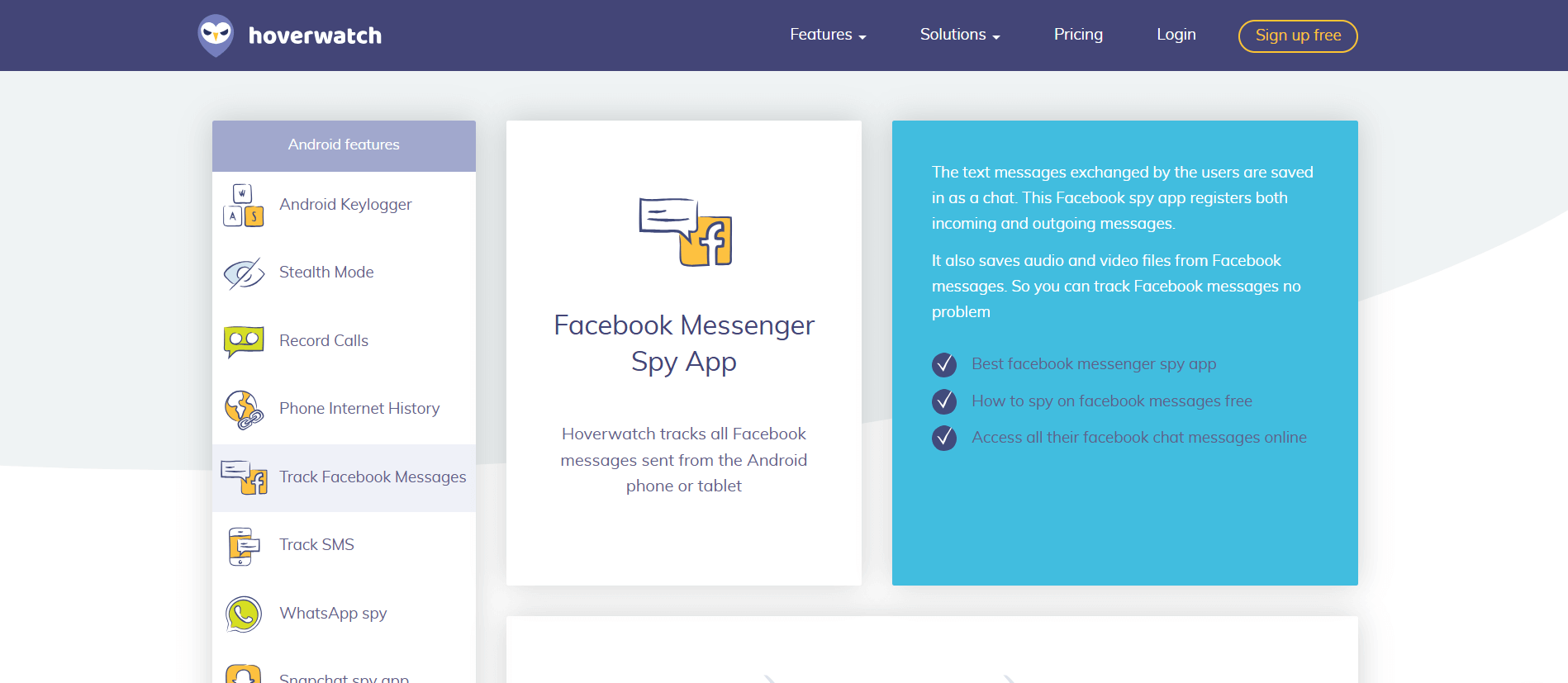This screenshot has width=1568, height=683.
Task: Click the Record Calls voicemail bubble icon
Action: click(x=244, y=341)
